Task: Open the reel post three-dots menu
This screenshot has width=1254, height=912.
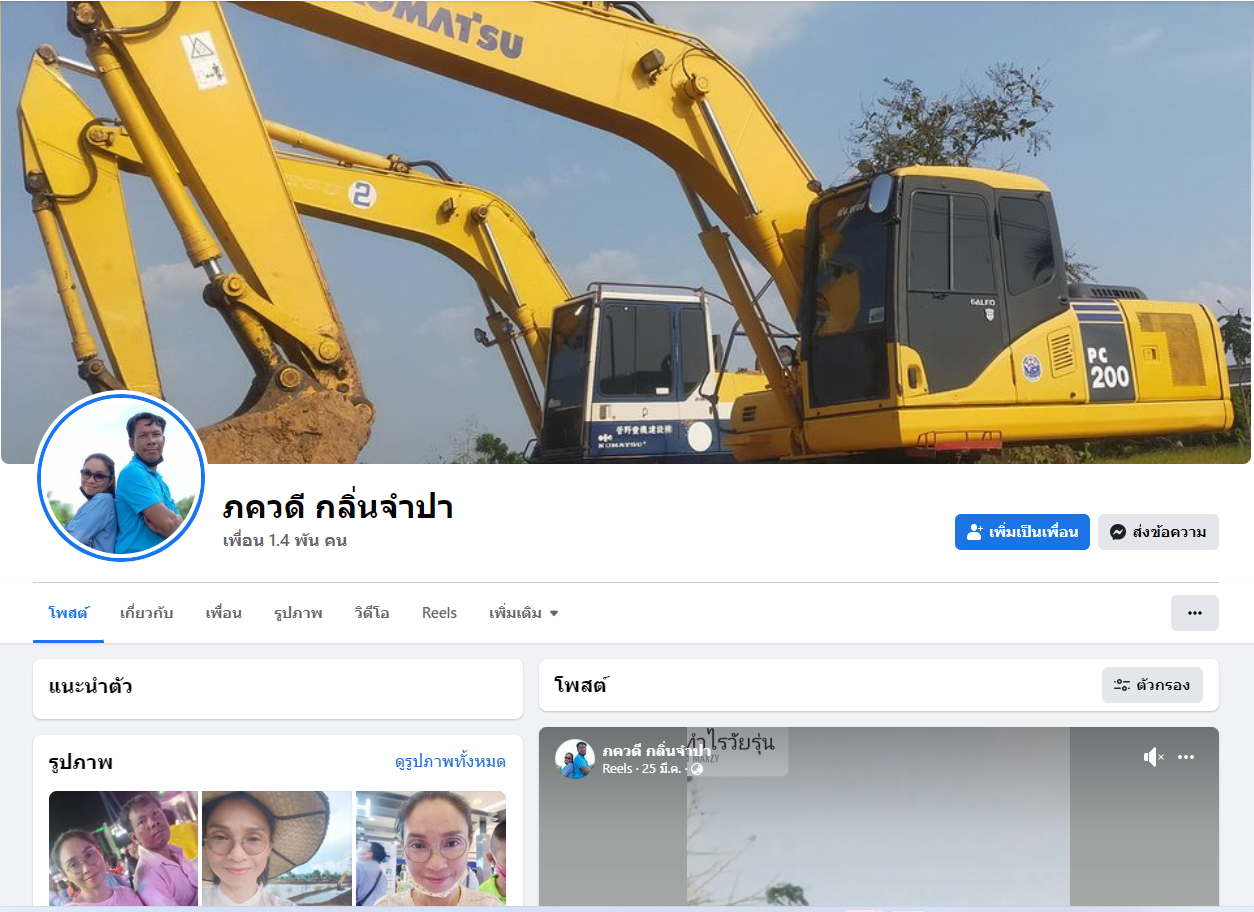Action: click(1186, 757)
